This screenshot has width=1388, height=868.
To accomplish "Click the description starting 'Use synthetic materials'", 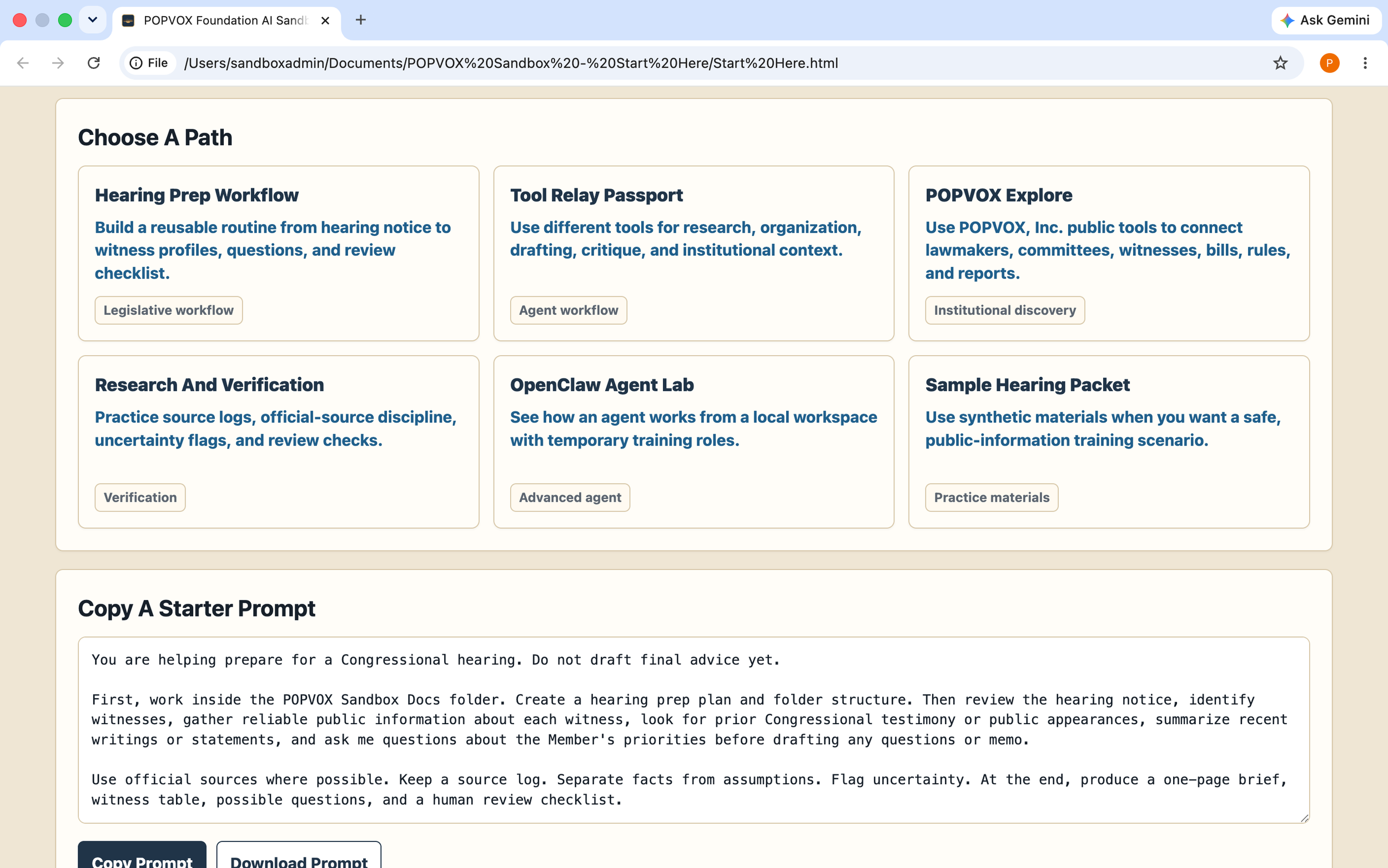I will click(x=1103, y=428).
